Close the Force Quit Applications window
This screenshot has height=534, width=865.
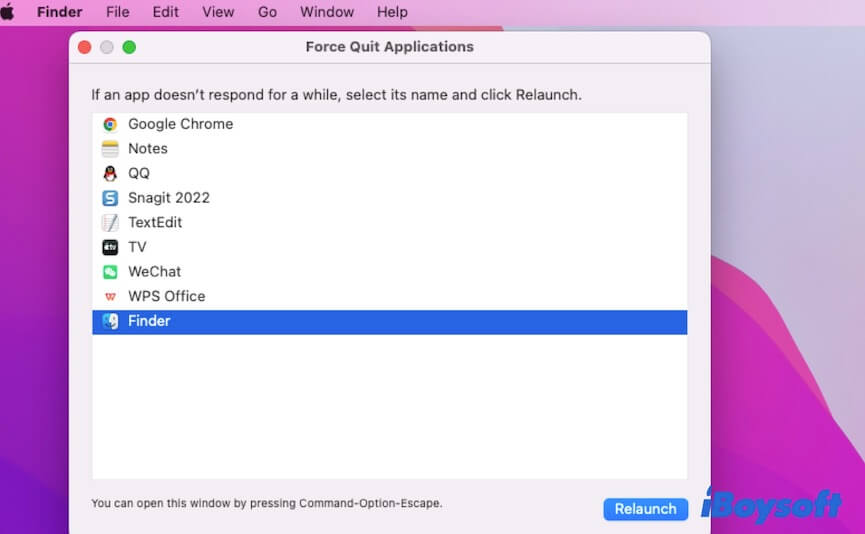[x=84, y=47]
